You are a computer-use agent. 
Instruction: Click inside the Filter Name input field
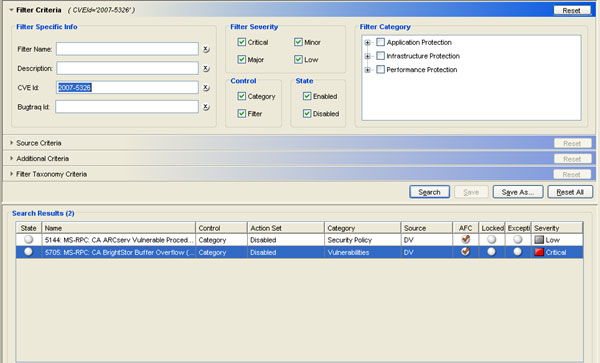click(x=127, y=49)
